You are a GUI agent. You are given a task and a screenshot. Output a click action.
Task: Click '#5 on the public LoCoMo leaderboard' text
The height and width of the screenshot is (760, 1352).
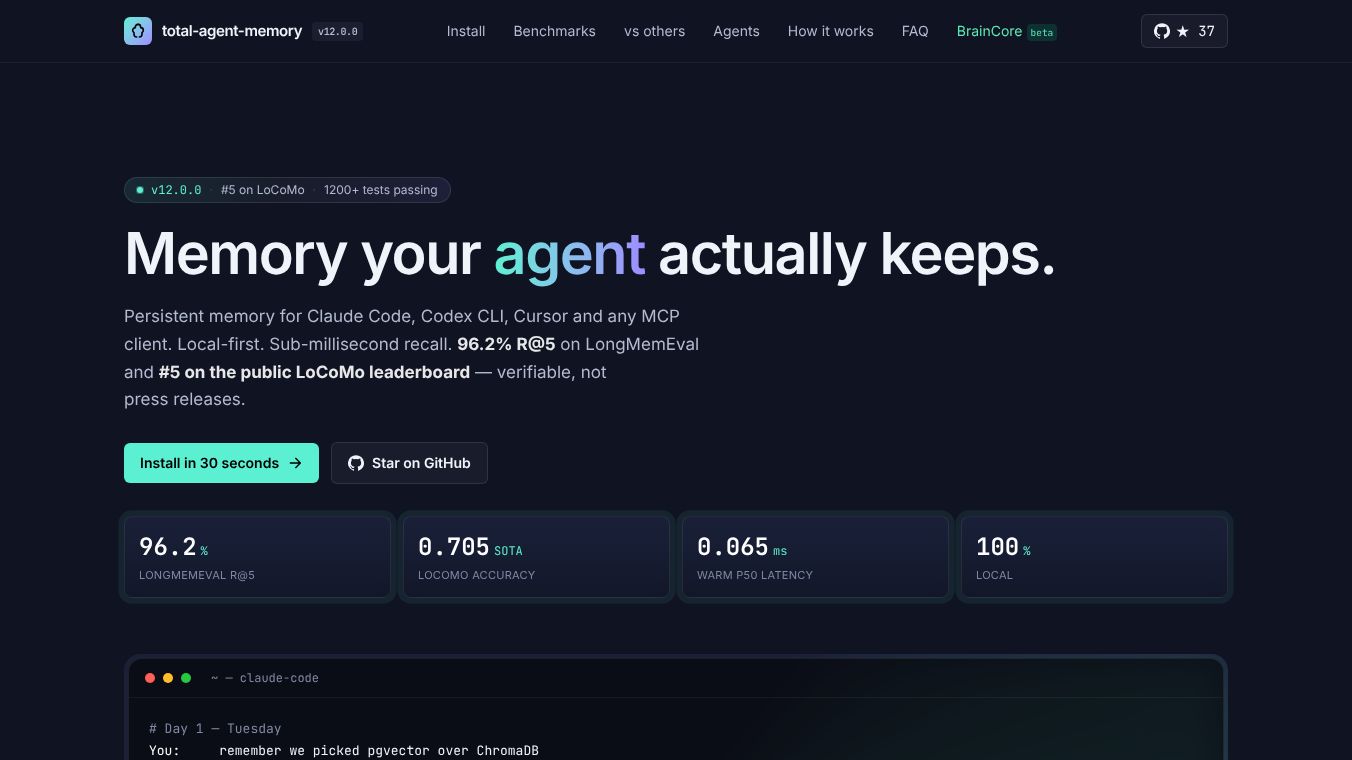pyautogui.click(x=314, y=372)
